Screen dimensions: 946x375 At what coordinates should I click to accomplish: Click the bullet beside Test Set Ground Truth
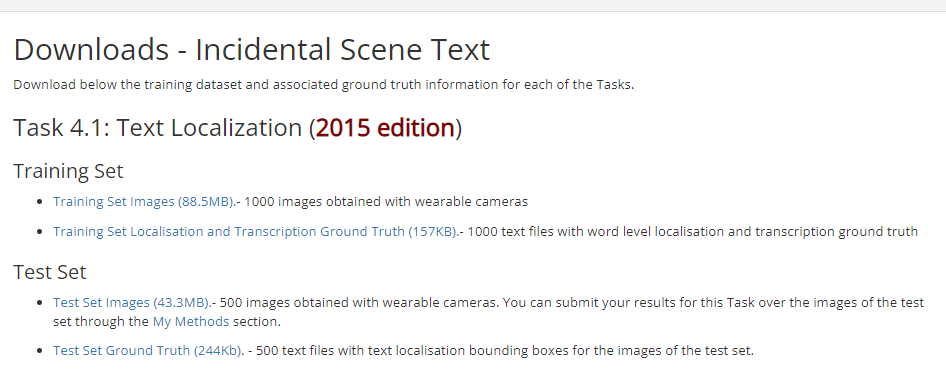tap(40, 351)
